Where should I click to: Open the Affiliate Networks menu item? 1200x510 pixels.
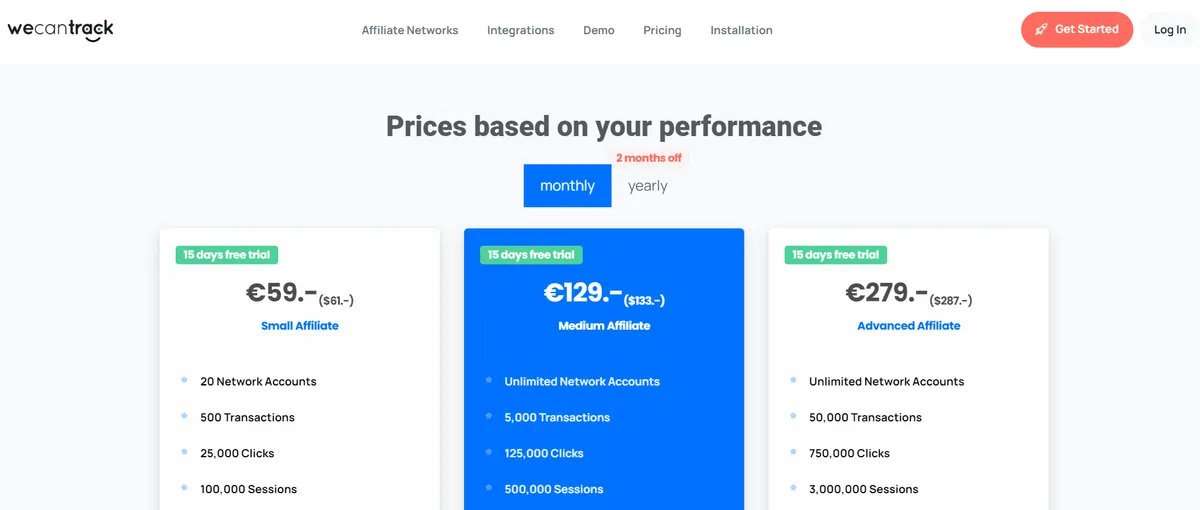(410, 30)
